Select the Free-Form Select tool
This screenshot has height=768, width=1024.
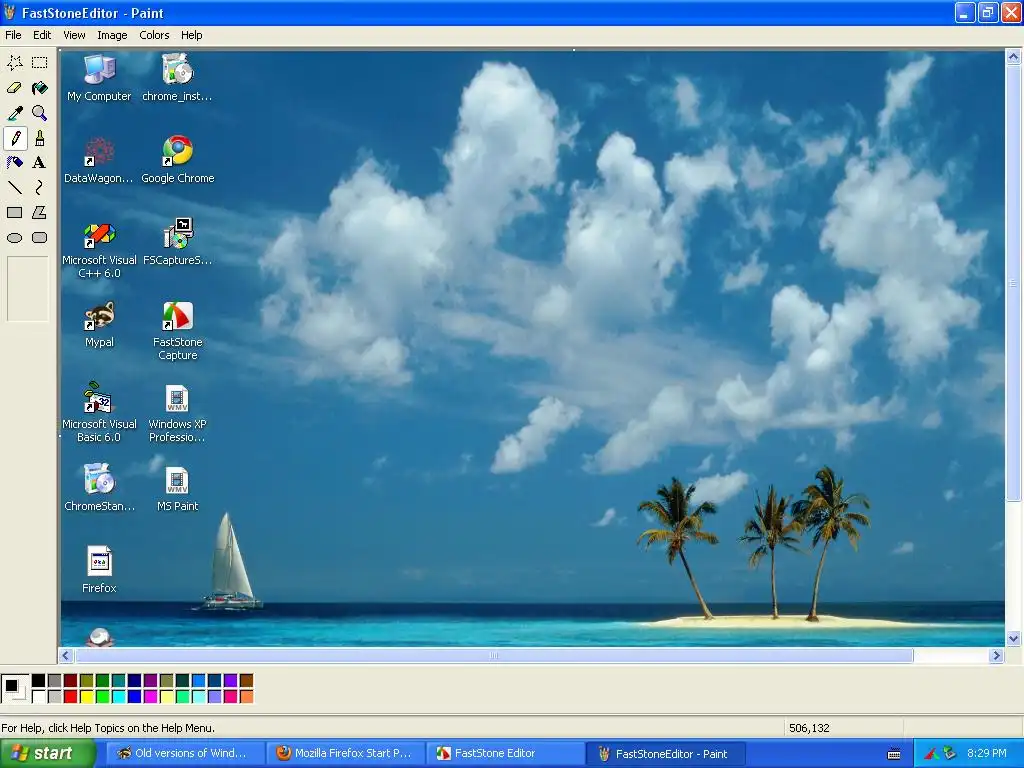[x=14, y=63]
